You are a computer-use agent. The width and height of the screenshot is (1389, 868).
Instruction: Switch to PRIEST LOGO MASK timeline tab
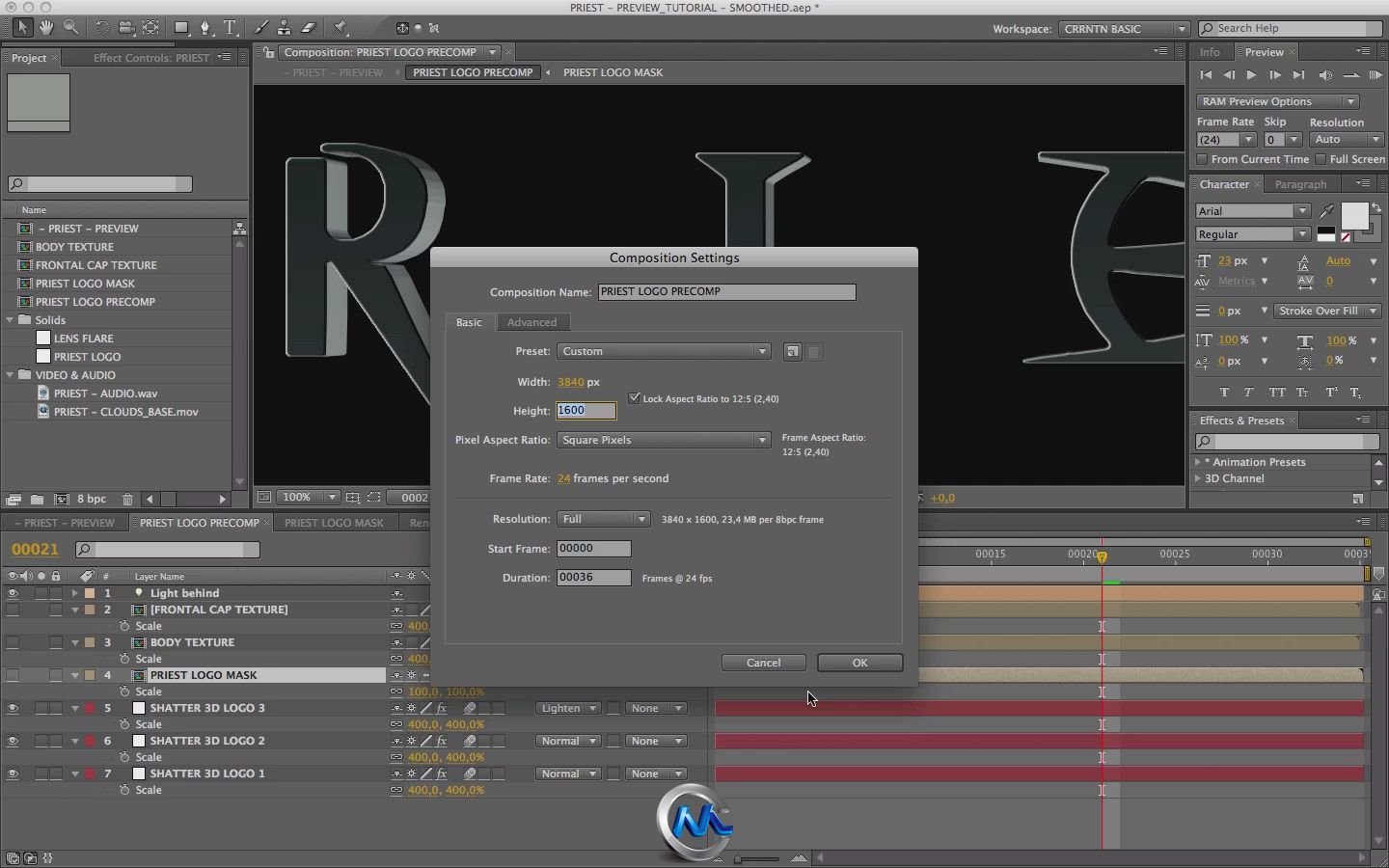pos(334,523)
